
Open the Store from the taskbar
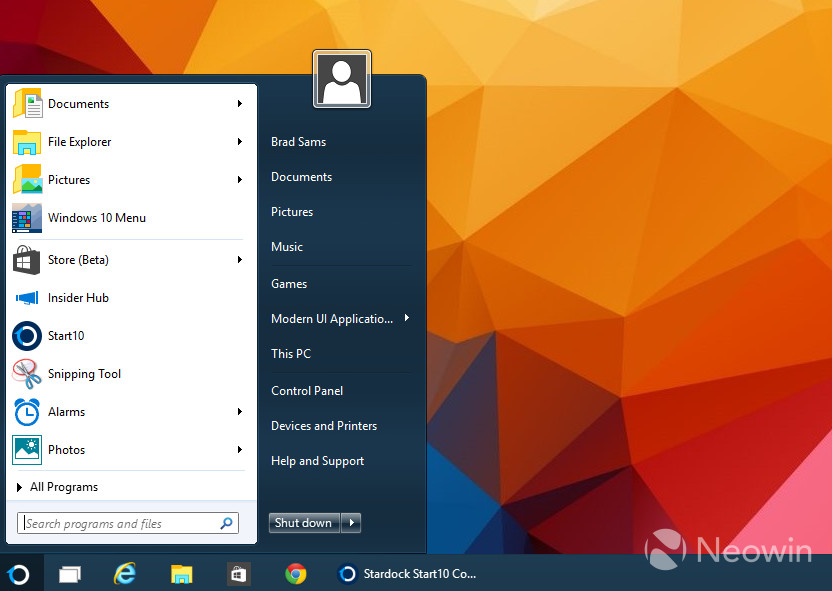238,574
